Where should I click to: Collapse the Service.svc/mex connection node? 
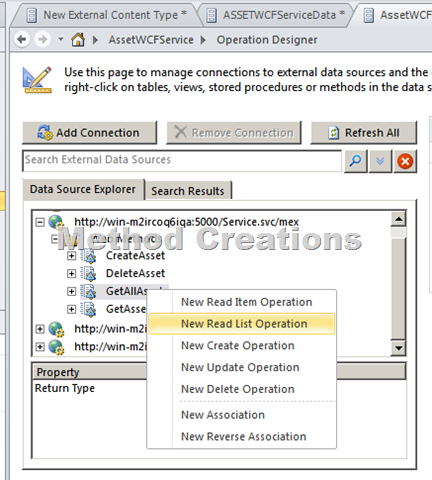pos(40,222)
